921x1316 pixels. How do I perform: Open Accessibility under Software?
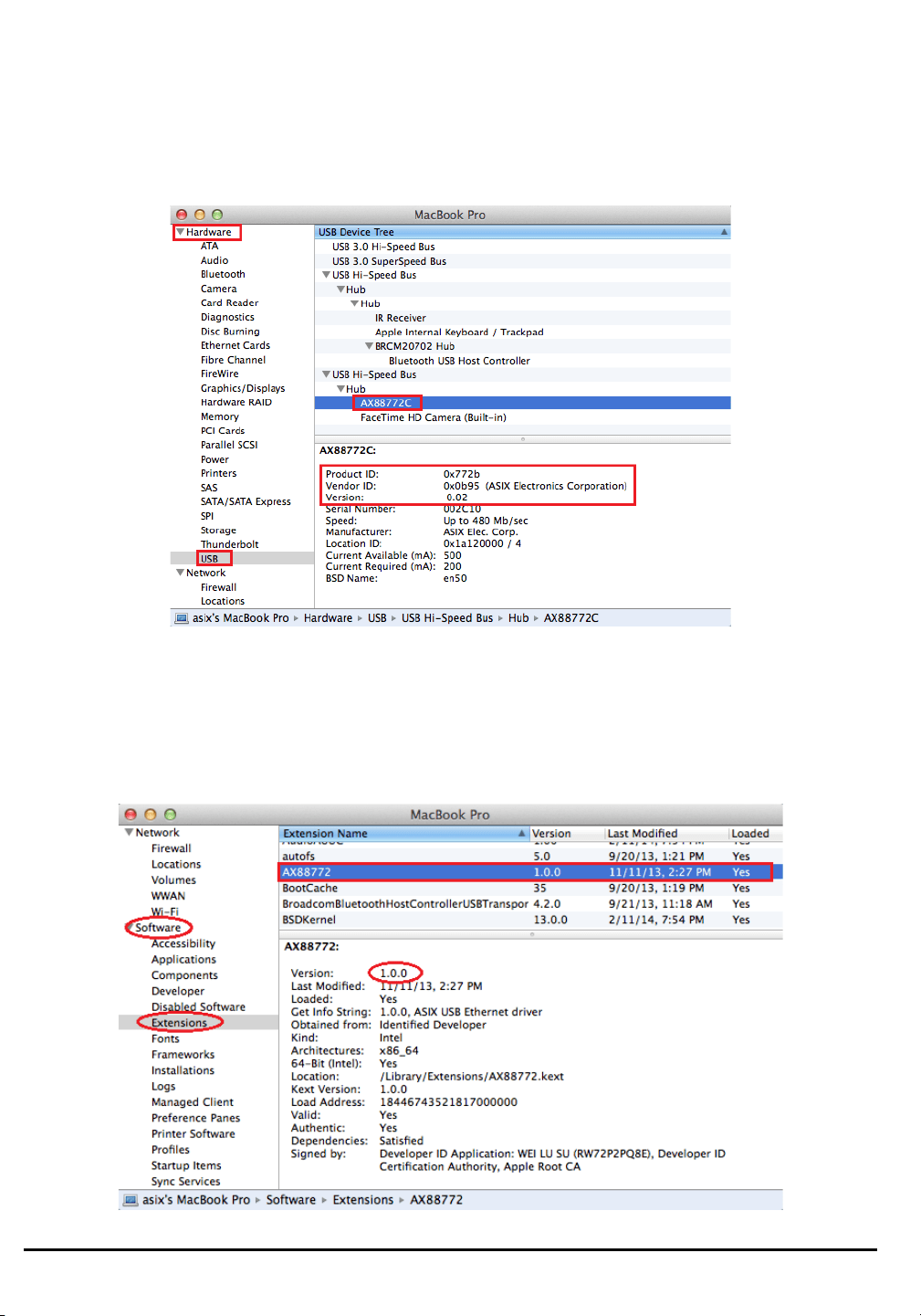(183, 943)
